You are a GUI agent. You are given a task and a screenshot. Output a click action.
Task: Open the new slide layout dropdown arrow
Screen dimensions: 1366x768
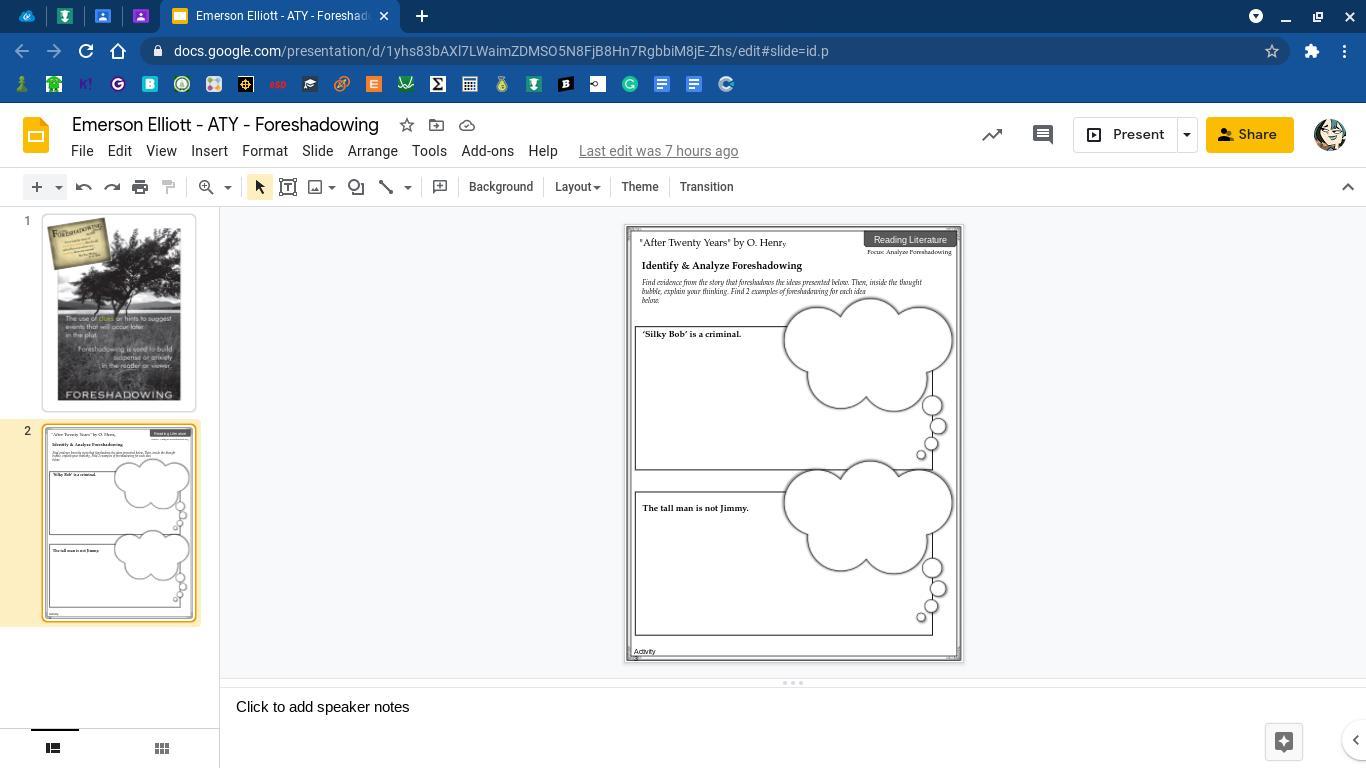(x=59, y=187)
